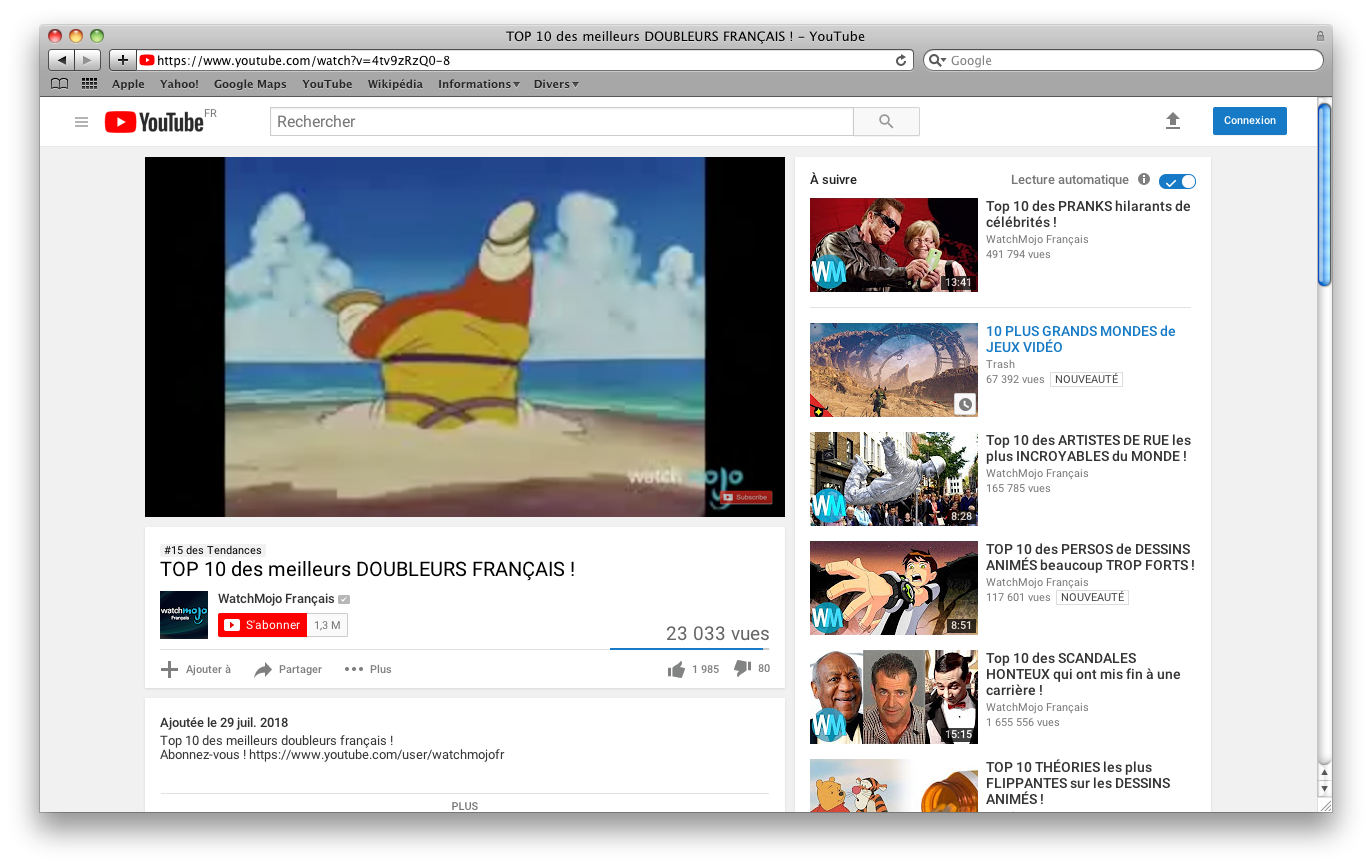Click the 1,3 M subscriber count box
This screenshot has height=867, width=1372.
tap(328, 625)
